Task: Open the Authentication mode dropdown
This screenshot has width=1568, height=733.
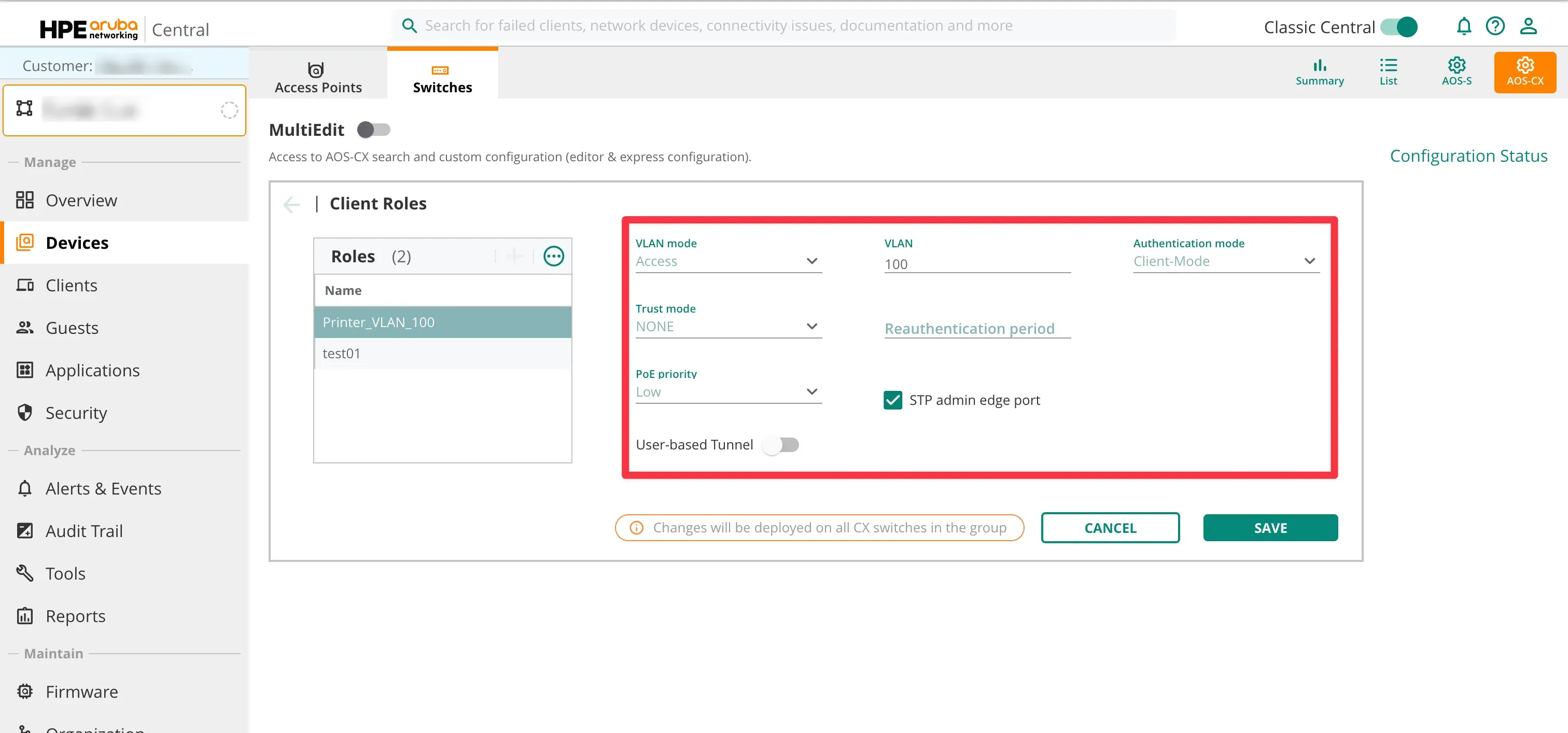Action: click(x=1225, y=261)
